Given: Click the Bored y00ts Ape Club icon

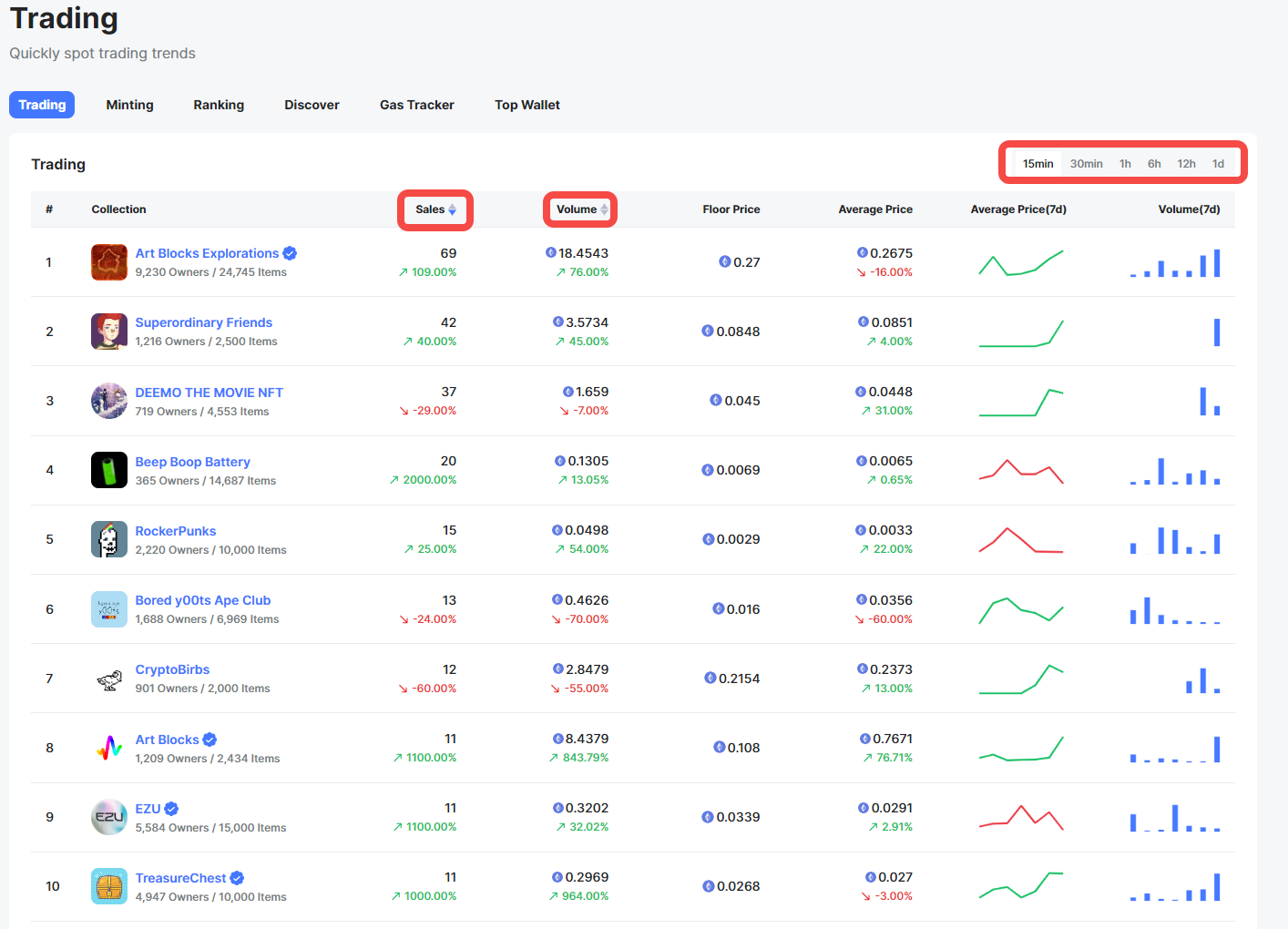Looking at the screenshot, I should 109,609.
